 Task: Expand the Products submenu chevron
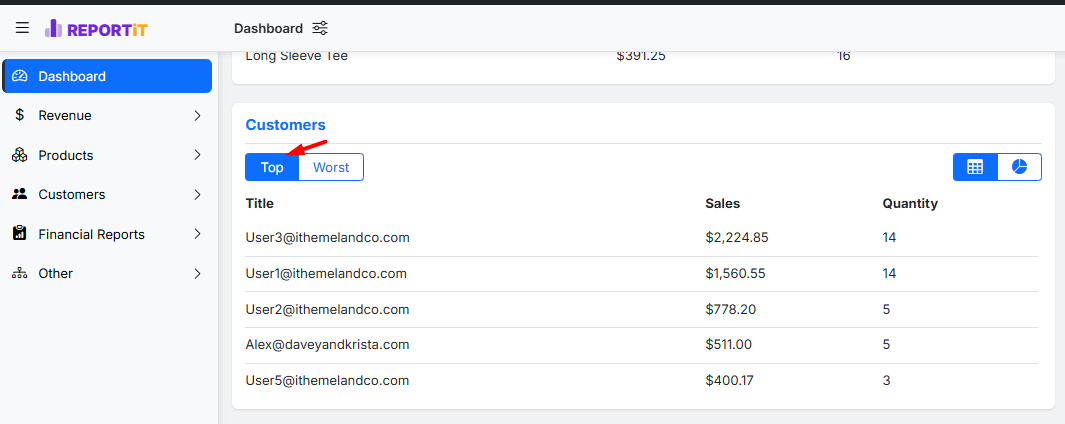197,155
